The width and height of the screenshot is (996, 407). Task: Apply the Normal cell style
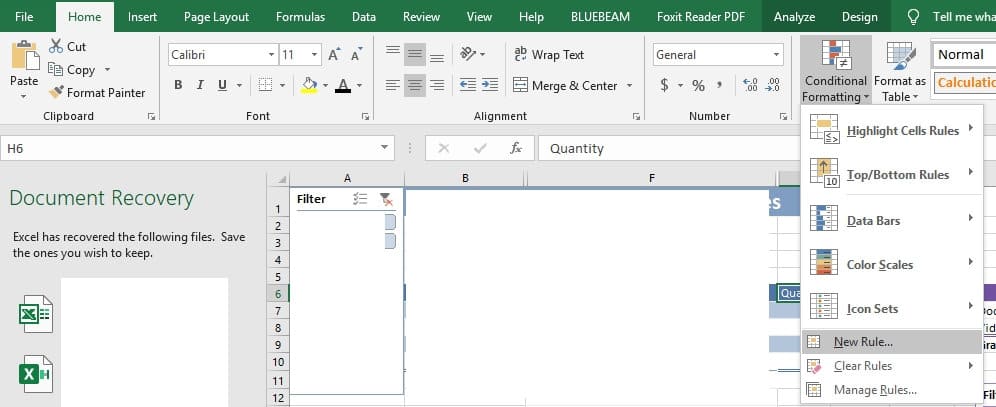coord(963,54)
